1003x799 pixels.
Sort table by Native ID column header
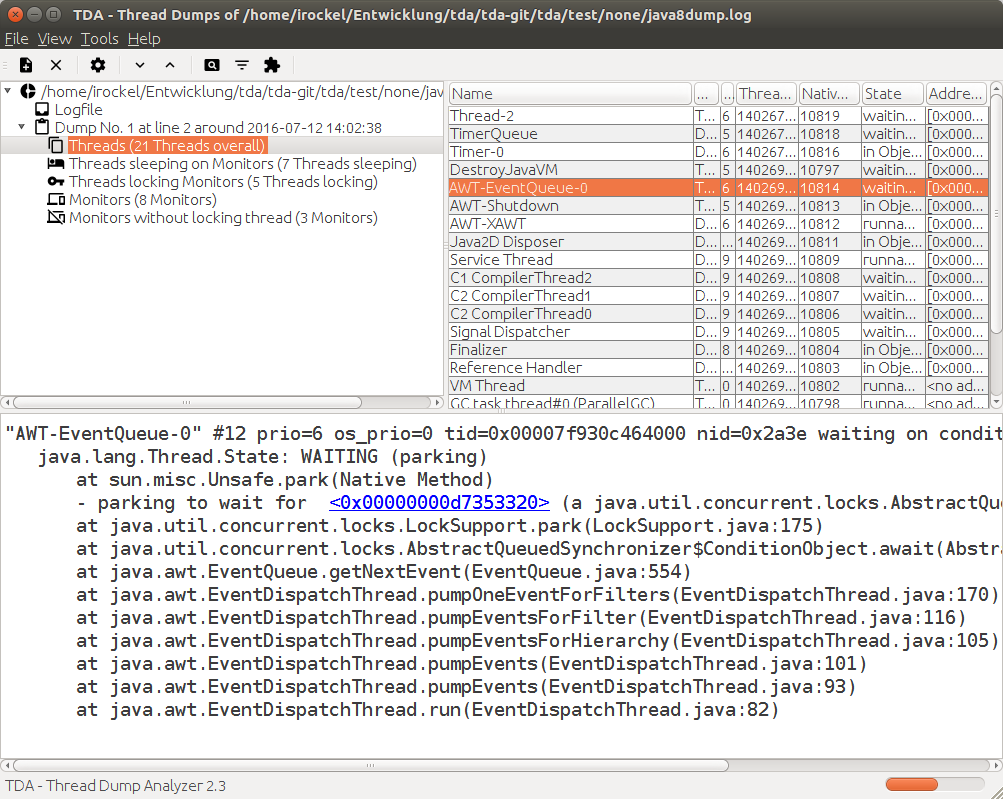pos(830,93)
